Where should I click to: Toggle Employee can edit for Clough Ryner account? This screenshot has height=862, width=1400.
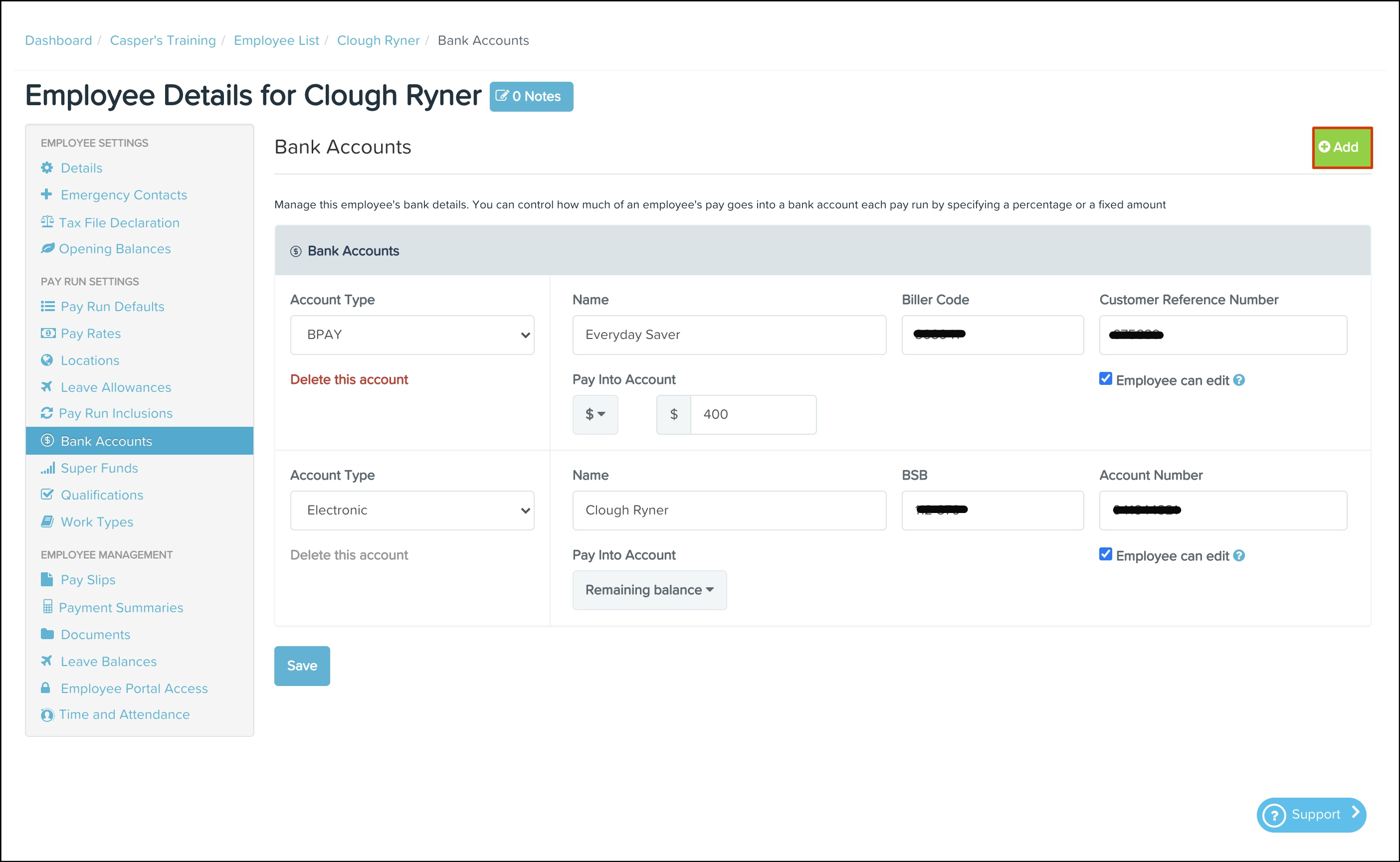coord(1105,555)
